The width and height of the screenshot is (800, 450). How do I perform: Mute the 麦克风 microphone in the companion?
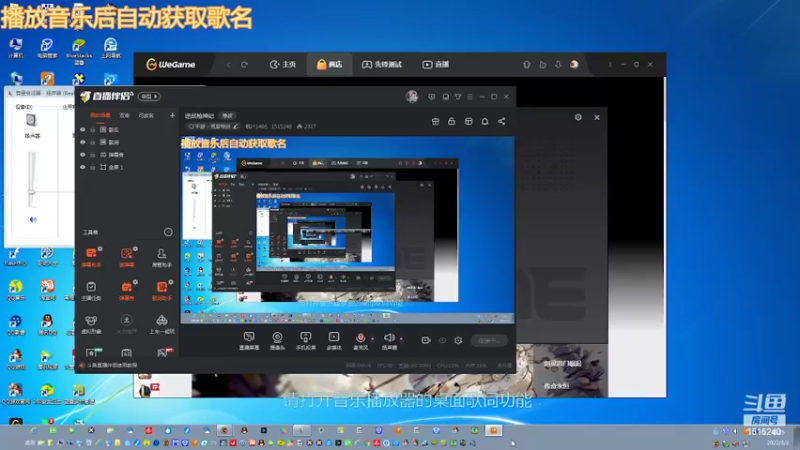click(x=360, y=341)
